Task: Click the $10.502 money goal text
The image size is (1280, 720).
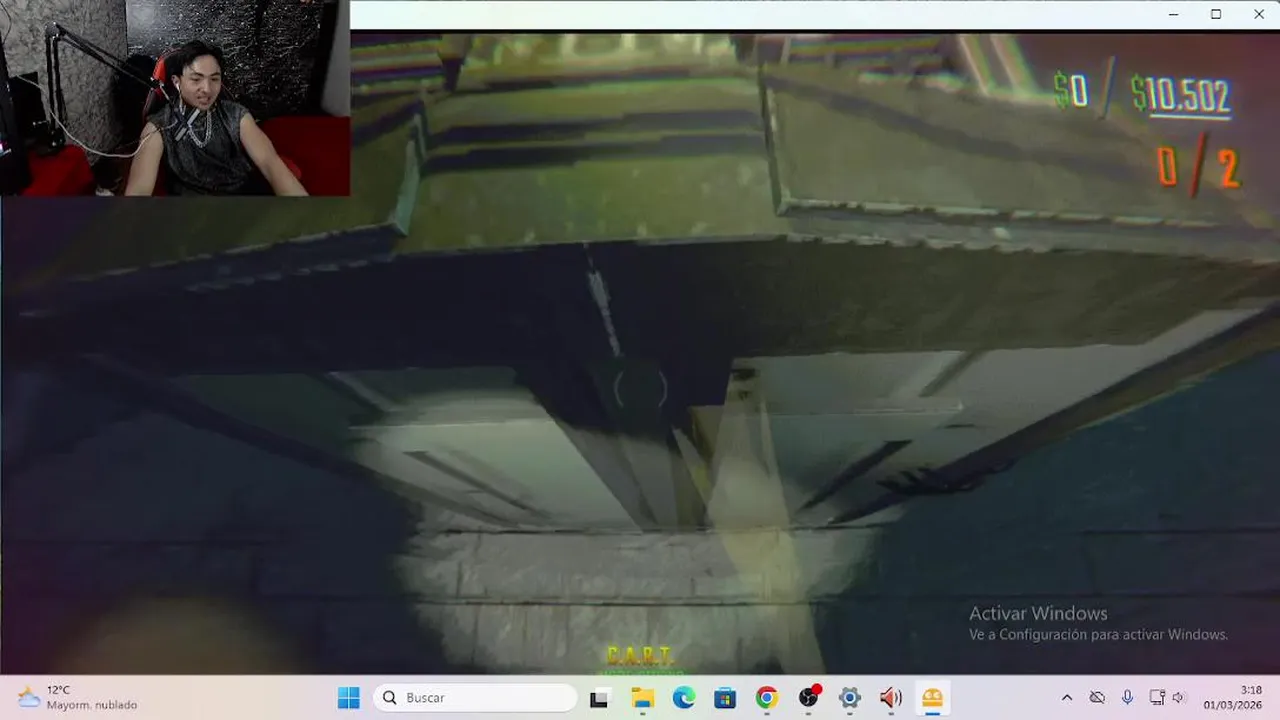Action: point(1181,96)
